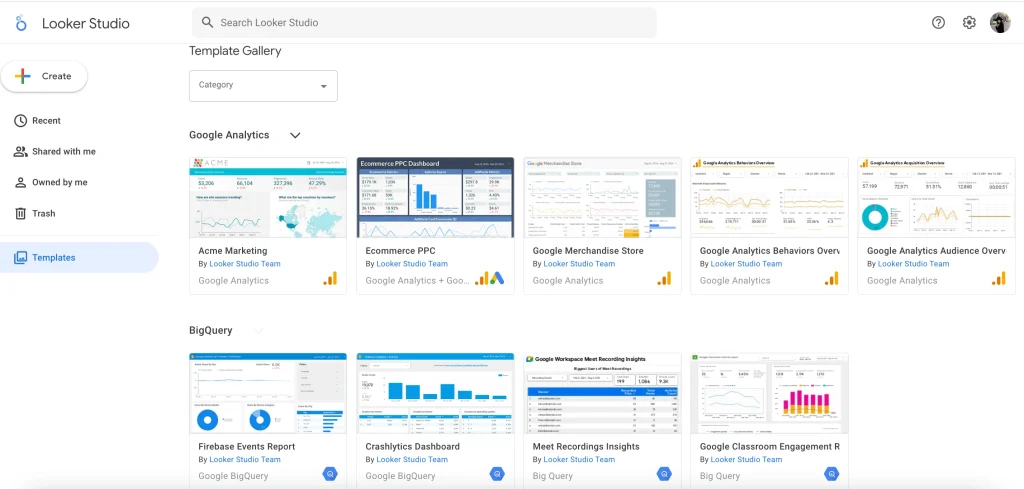
Task: Click the Meet Recordings Insights title text
Action: (x=586, y=447)
